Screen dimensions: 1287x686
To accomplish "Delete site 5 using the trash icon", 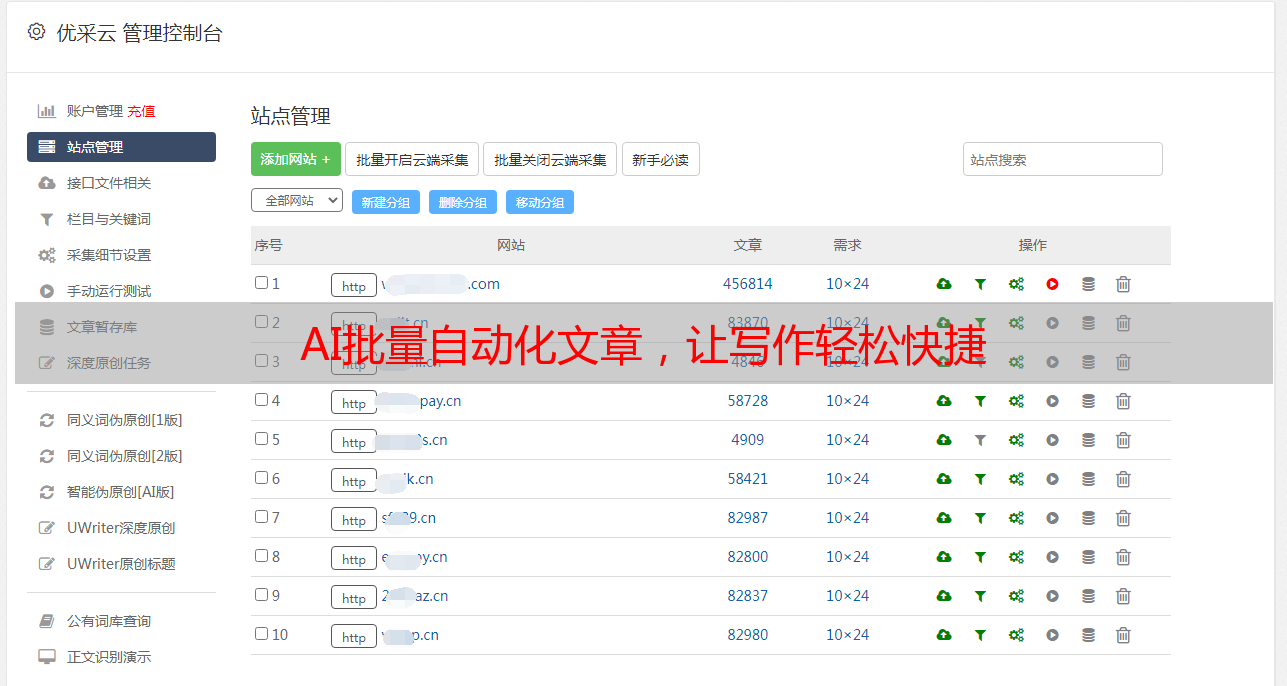I will pyautogui.click(x=1123, y=440).
